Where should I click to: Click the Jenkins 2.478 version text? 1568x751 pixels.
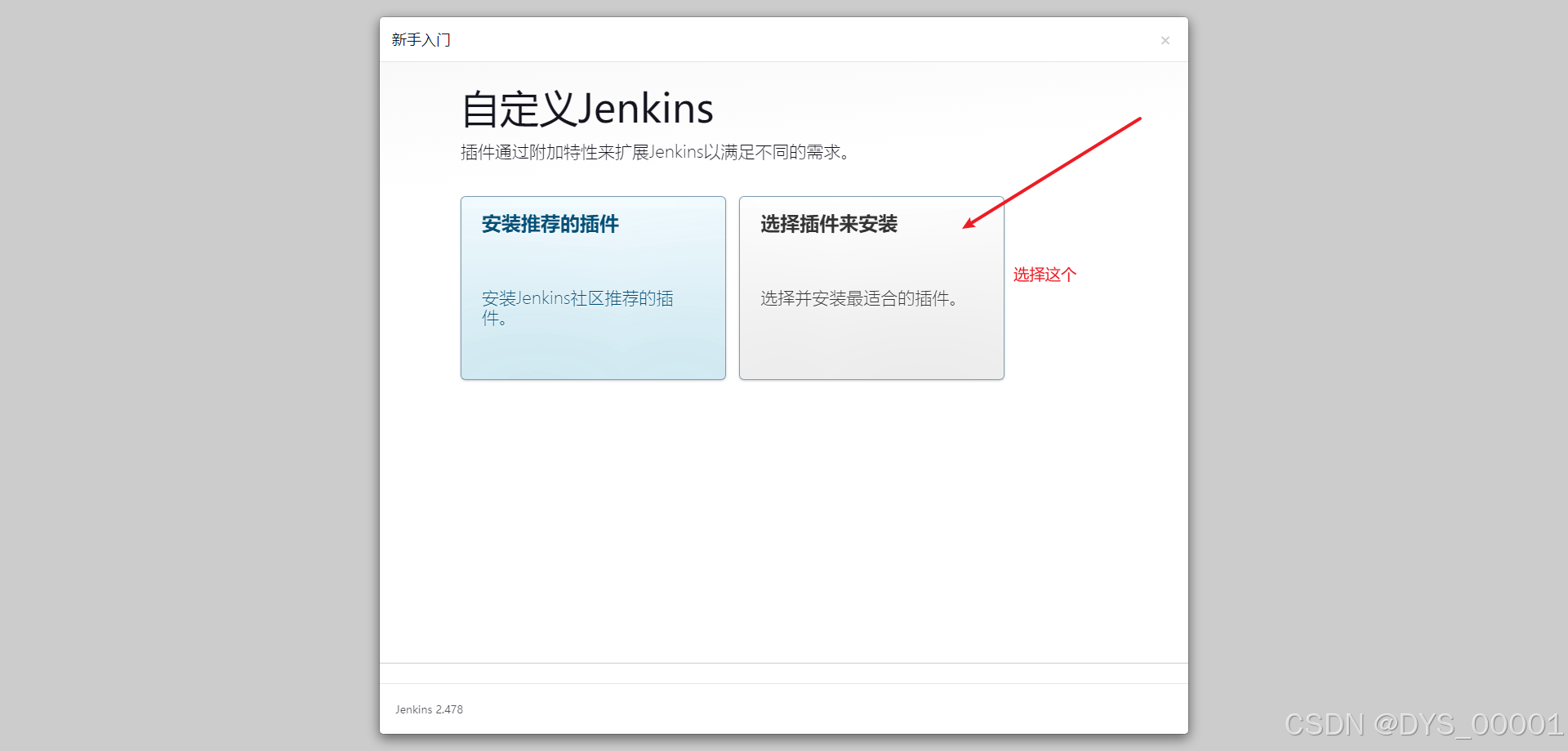[429, 709]
